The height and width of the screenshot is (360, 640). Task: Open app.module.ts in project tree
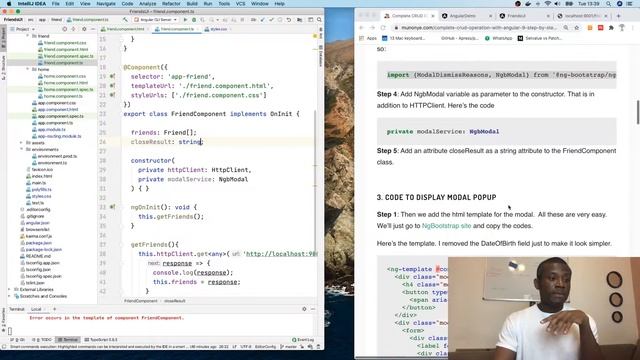pyautogui.click(x=52, y=129)
